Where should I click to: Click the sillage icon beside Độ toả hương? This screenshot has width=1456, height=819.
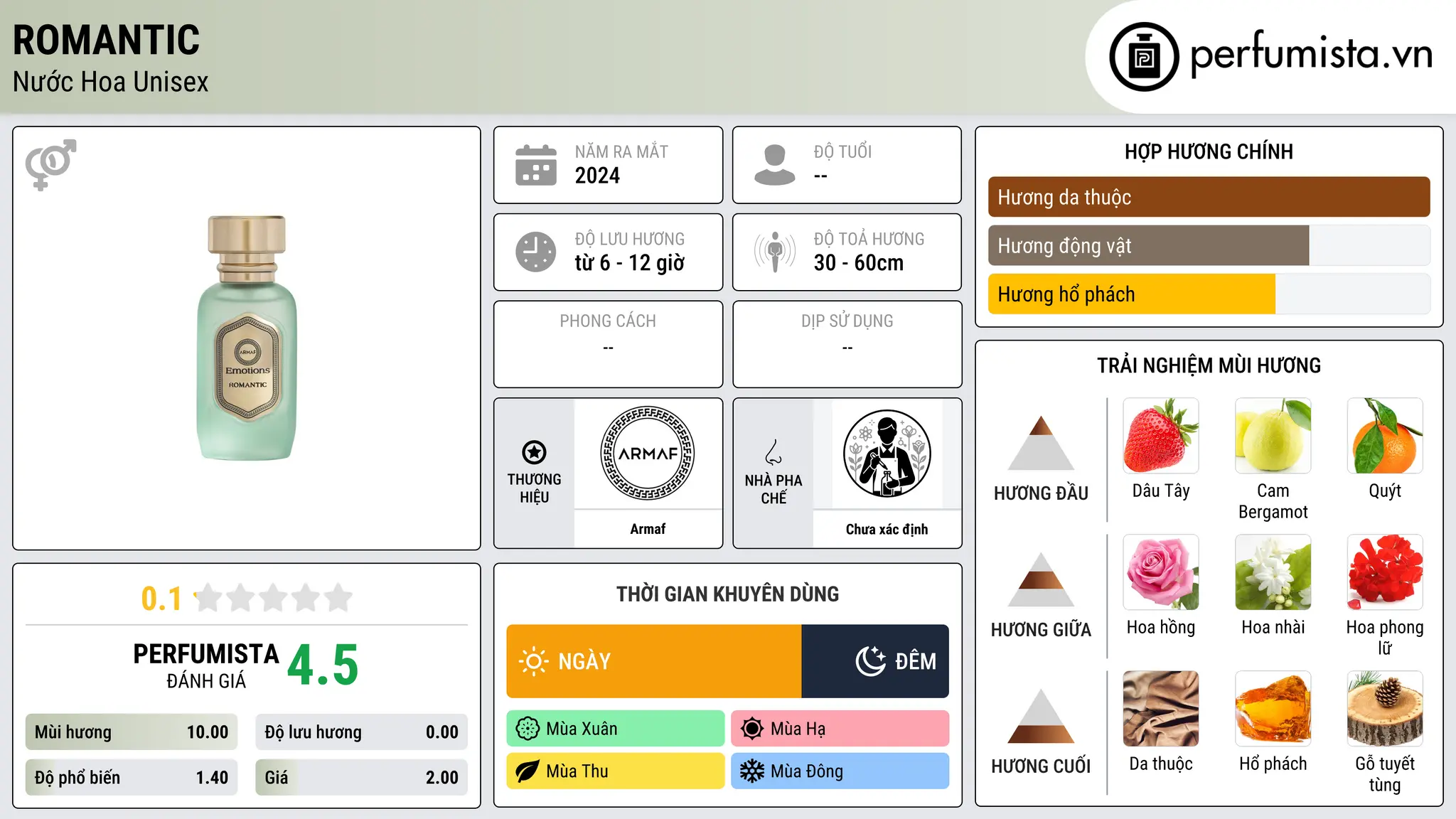point(775,252)
